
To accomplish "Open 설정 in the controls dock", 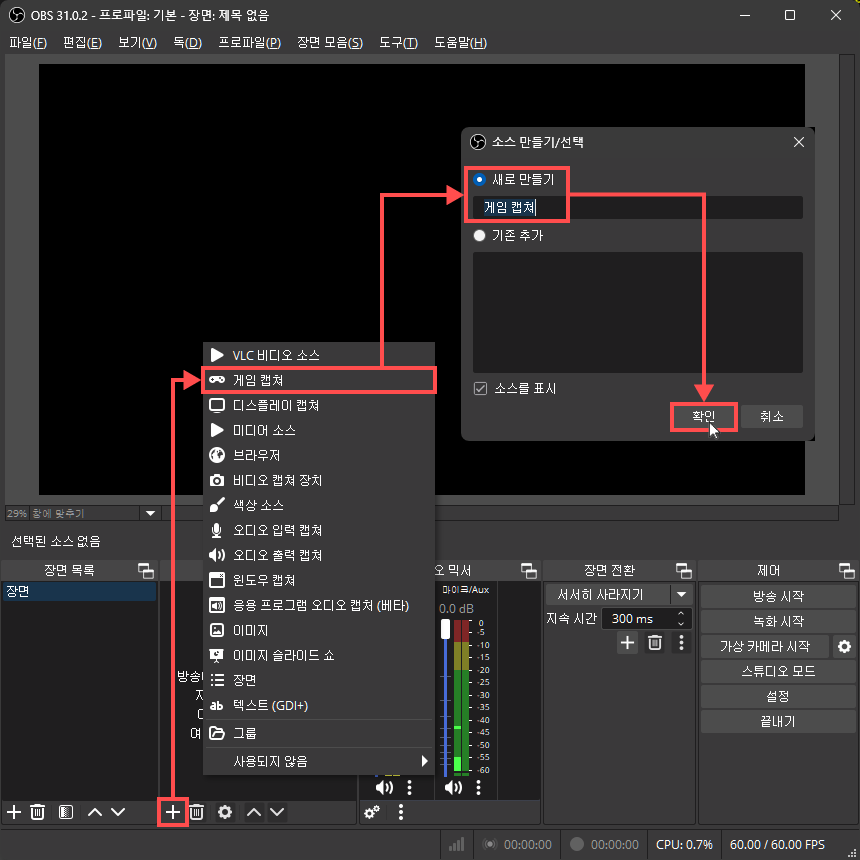I will [x=778, y=696].
